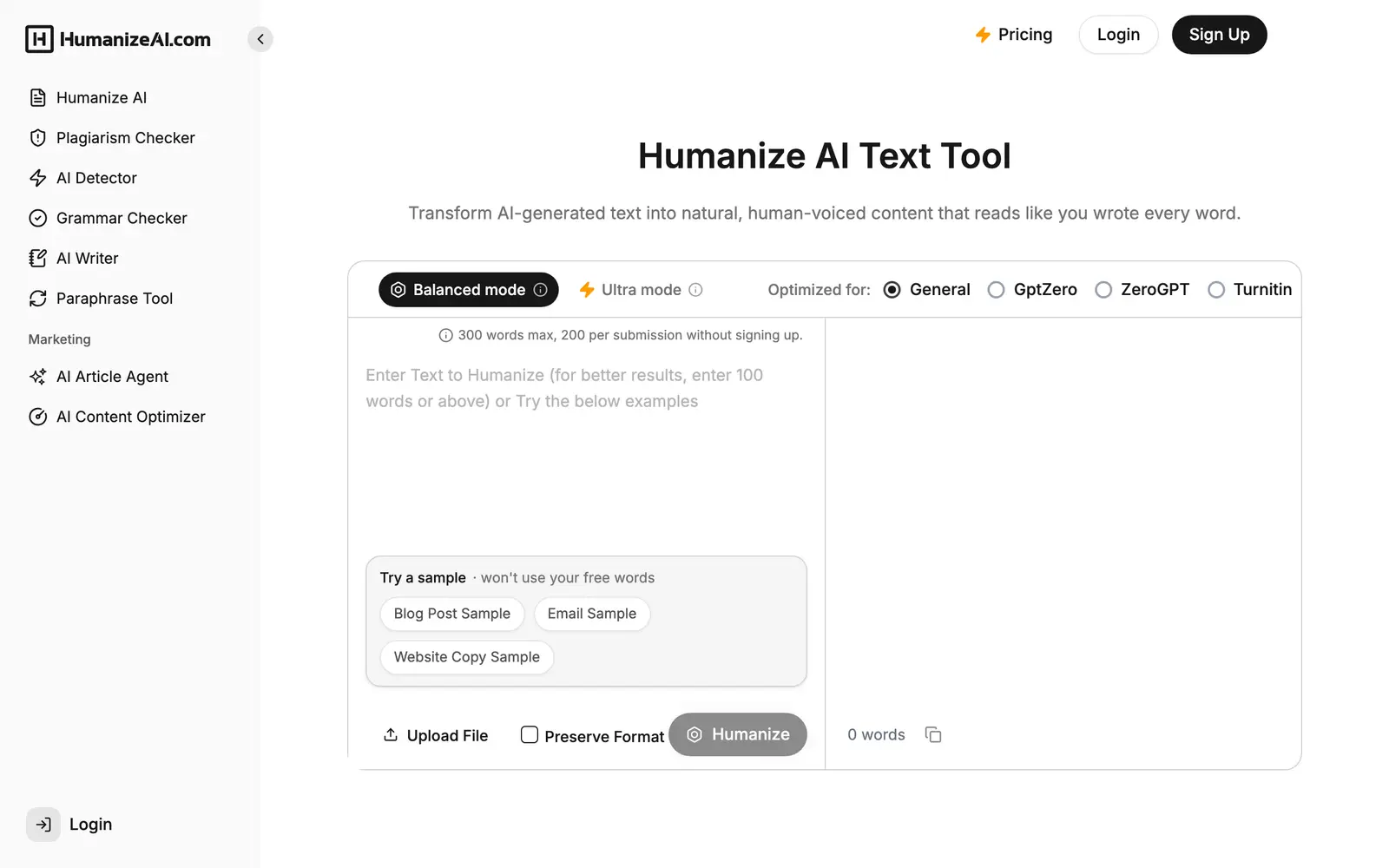
Task: Open Humanize AI in sidebar
Action: click(x=102, y=98)
